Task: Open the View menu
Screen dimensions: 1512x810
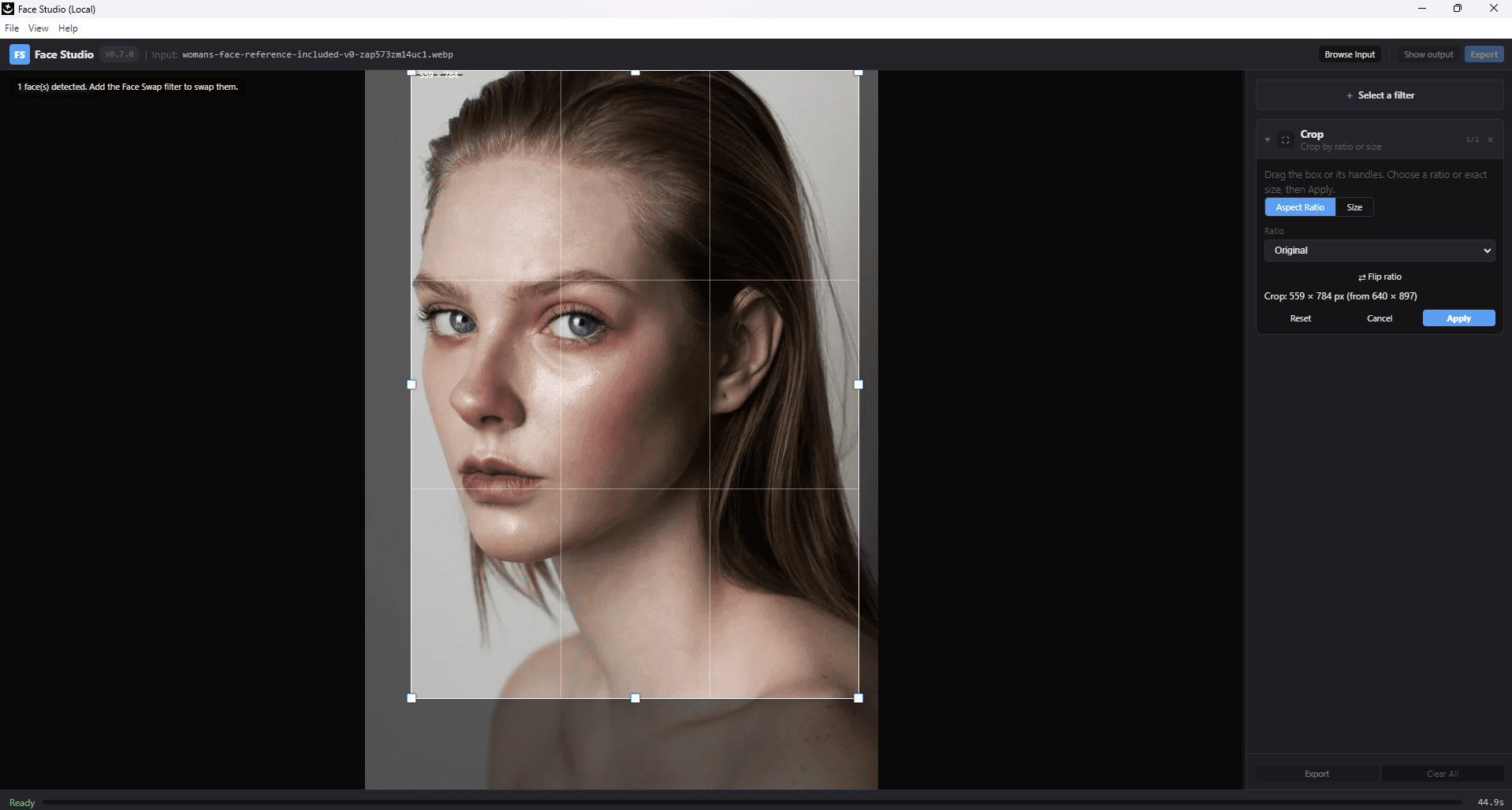Action: tap(39, 28)
